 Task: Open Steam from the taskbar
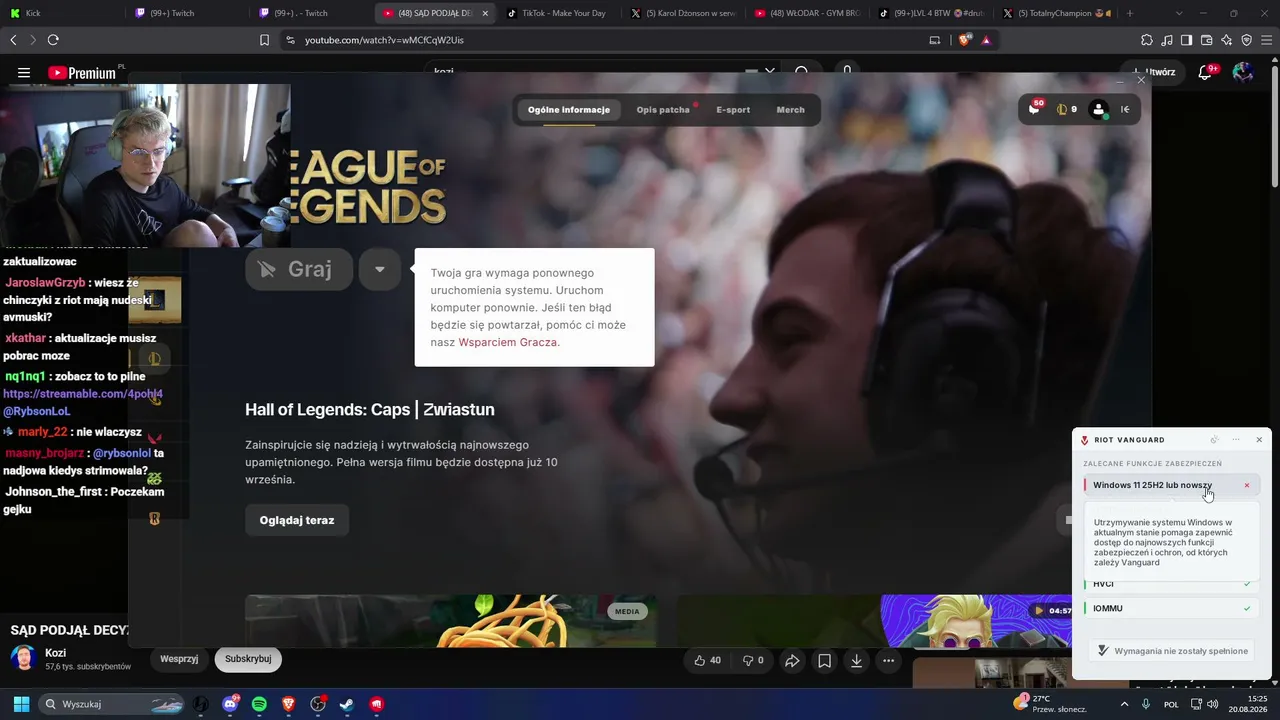click(x=346, y=704)
